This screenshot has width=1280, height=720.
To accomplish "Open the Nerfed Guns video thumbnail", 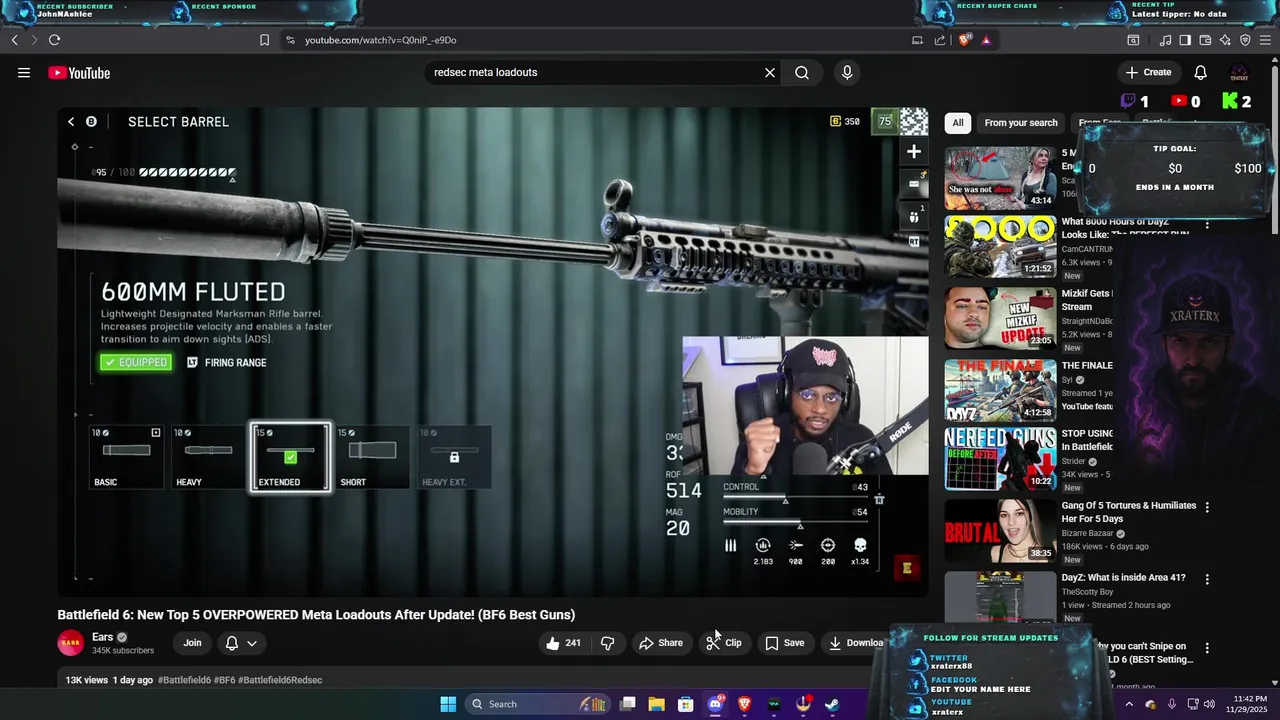I will pos(1000,459).
